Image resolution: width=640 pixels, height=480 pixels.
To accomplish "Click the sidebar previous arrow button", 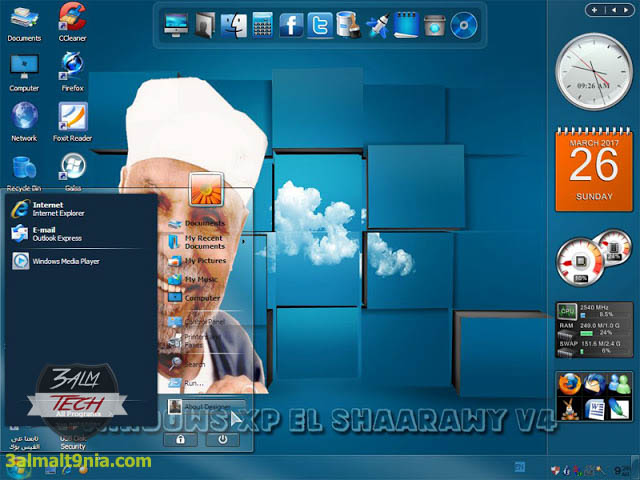I will tap(613, 10).
